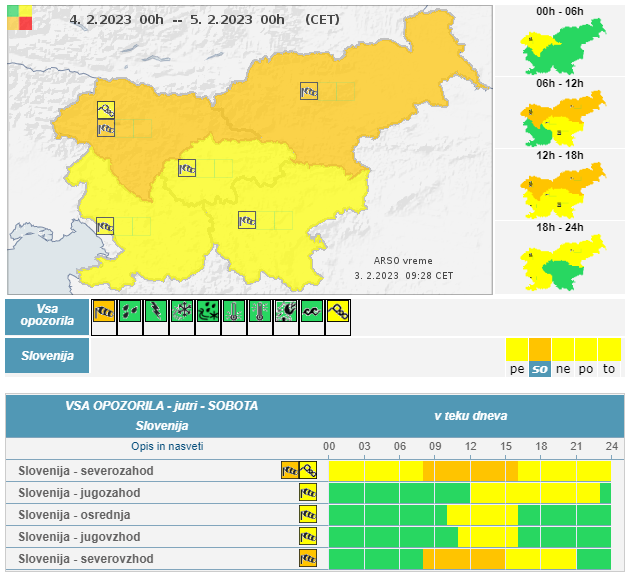Click the 'ARSO vreme' label on map
The image size is (629, 583).
coord(403,261)
